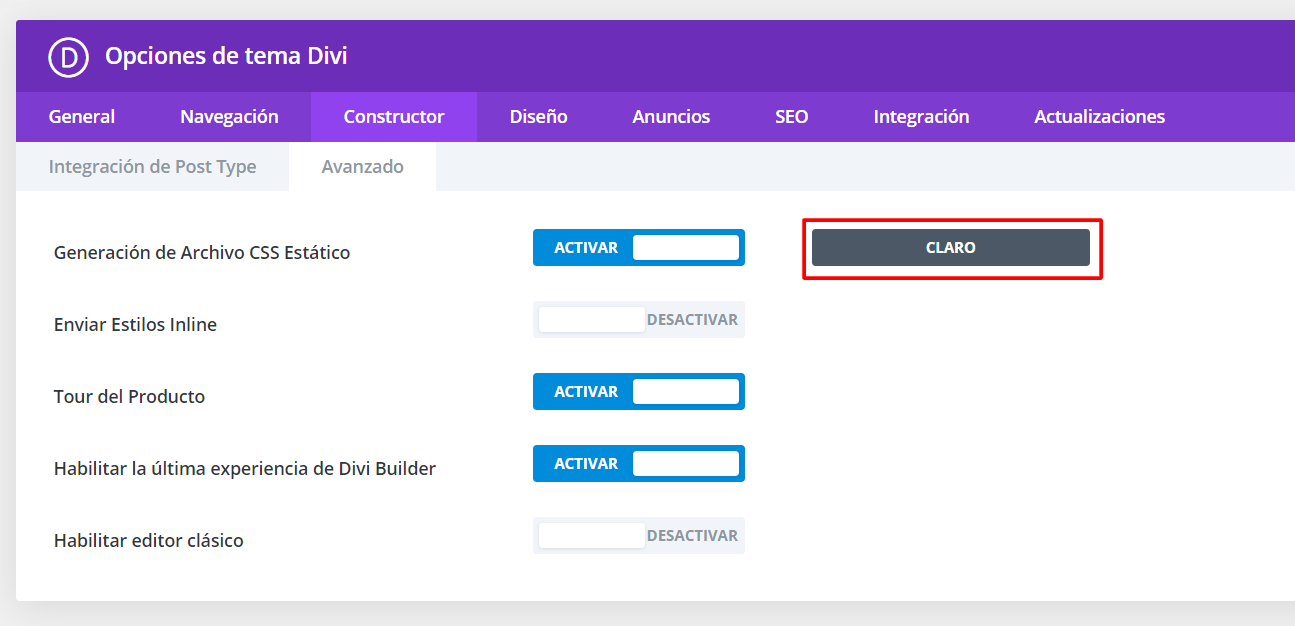Open the SEO tab
The width and height of the screenshot is (1295, 626).
click(x=792, y=117)
